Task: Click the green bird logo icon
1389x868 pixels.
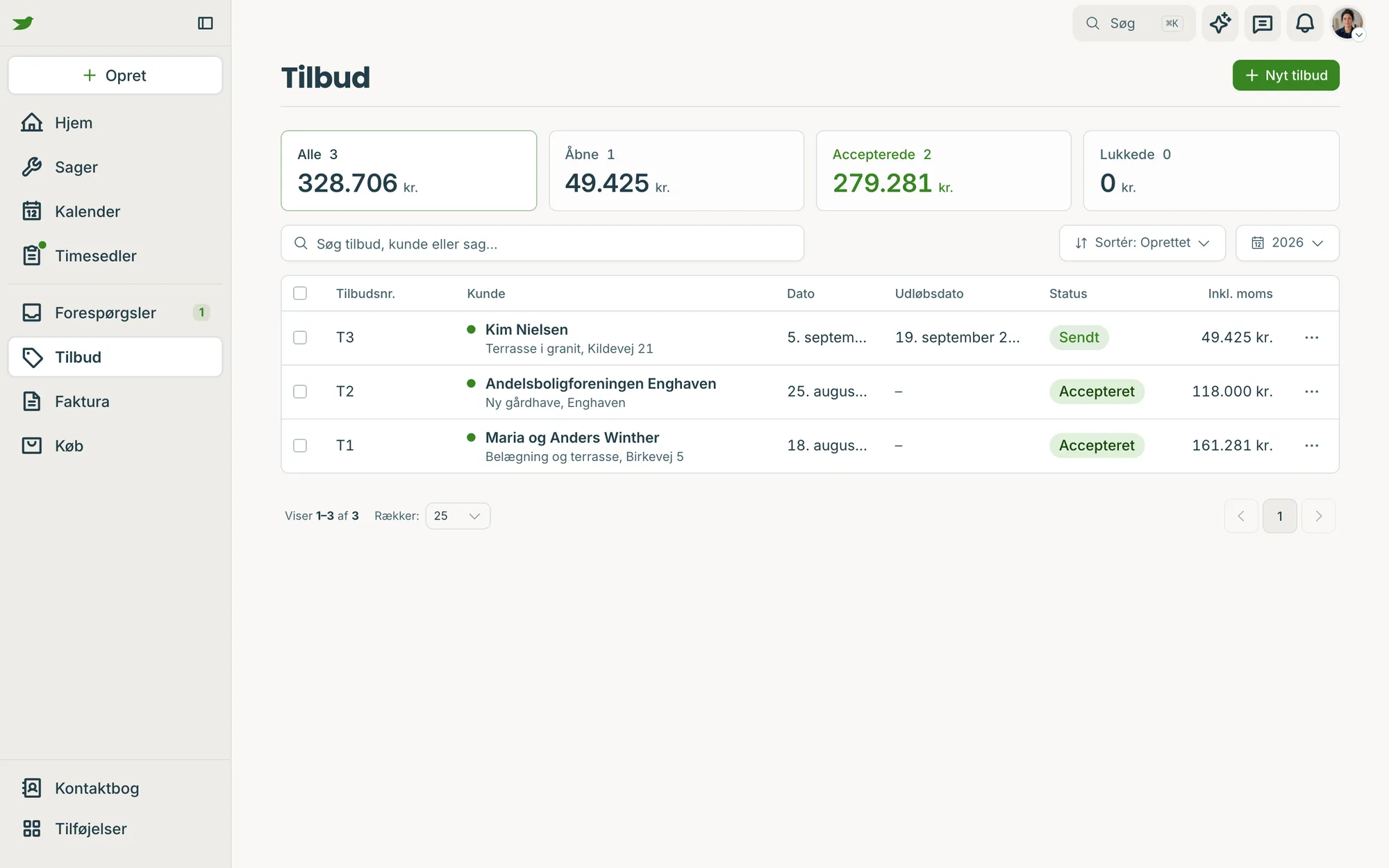Action: [23, 23]
